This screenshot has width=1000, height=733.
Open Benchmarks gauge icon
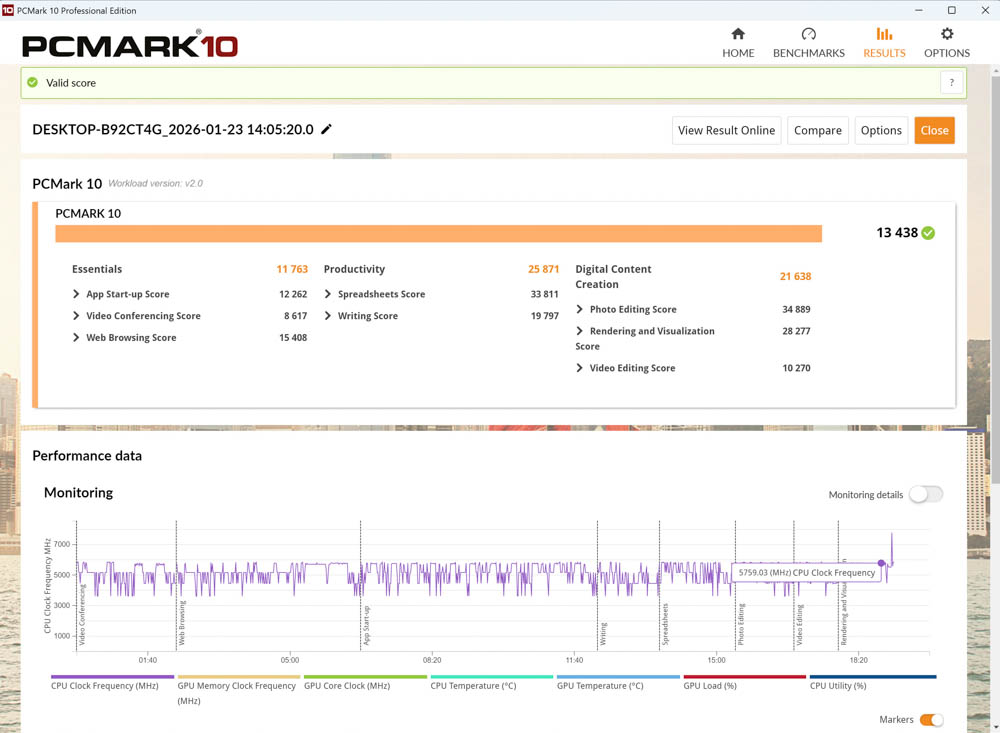click(x=808, y=34)
